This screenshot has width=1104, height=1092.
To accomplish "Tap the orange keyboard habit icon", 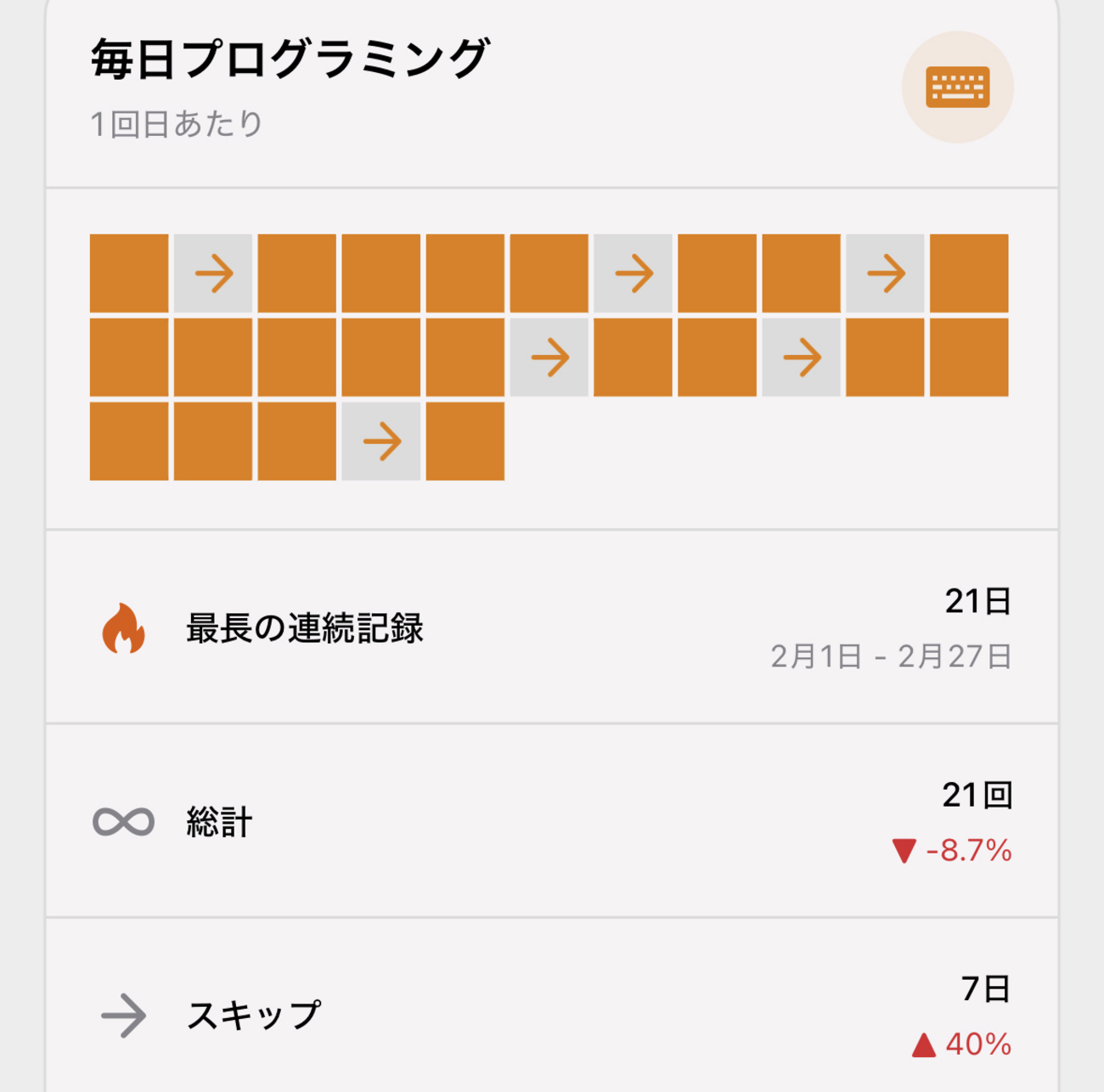I will [957, 87].
